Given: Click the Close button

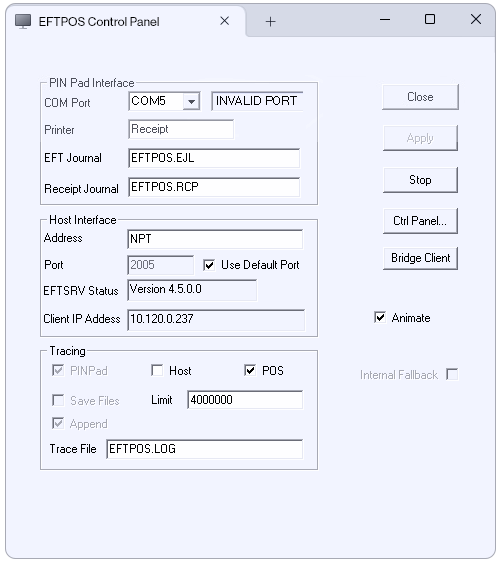Looking at the screenshot, I should (420, 97).
